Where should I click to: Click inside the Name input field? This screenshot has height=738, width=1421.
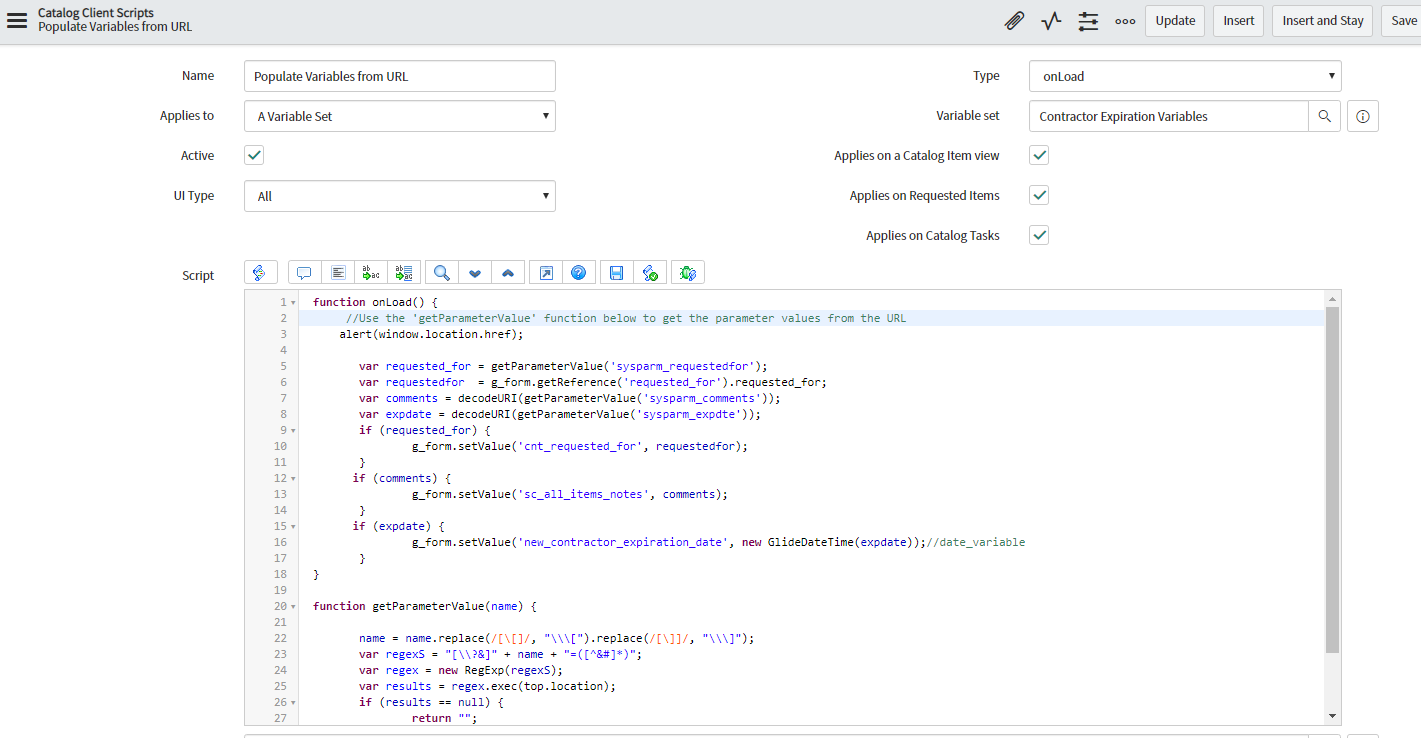click(399, 75)
